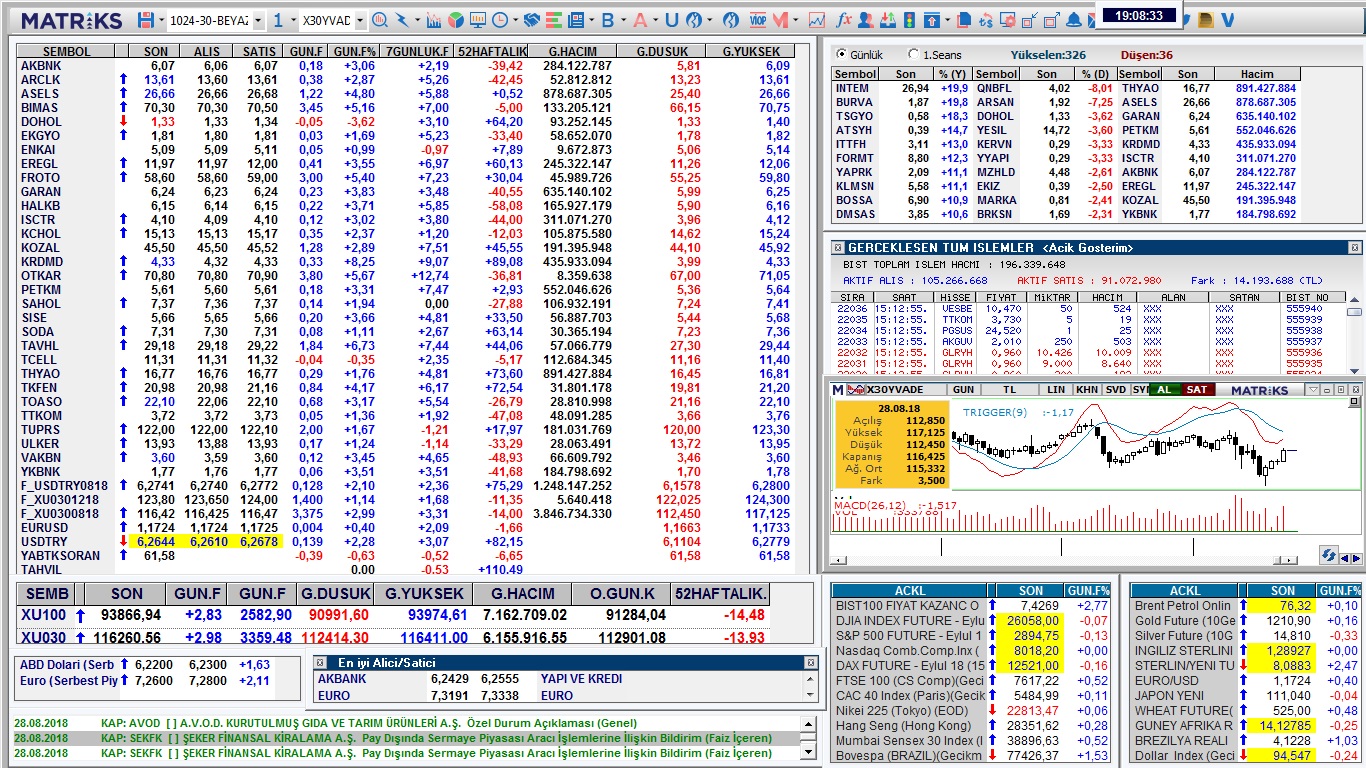Click the upload tray icon in toolbar

(x=932, y=20)
